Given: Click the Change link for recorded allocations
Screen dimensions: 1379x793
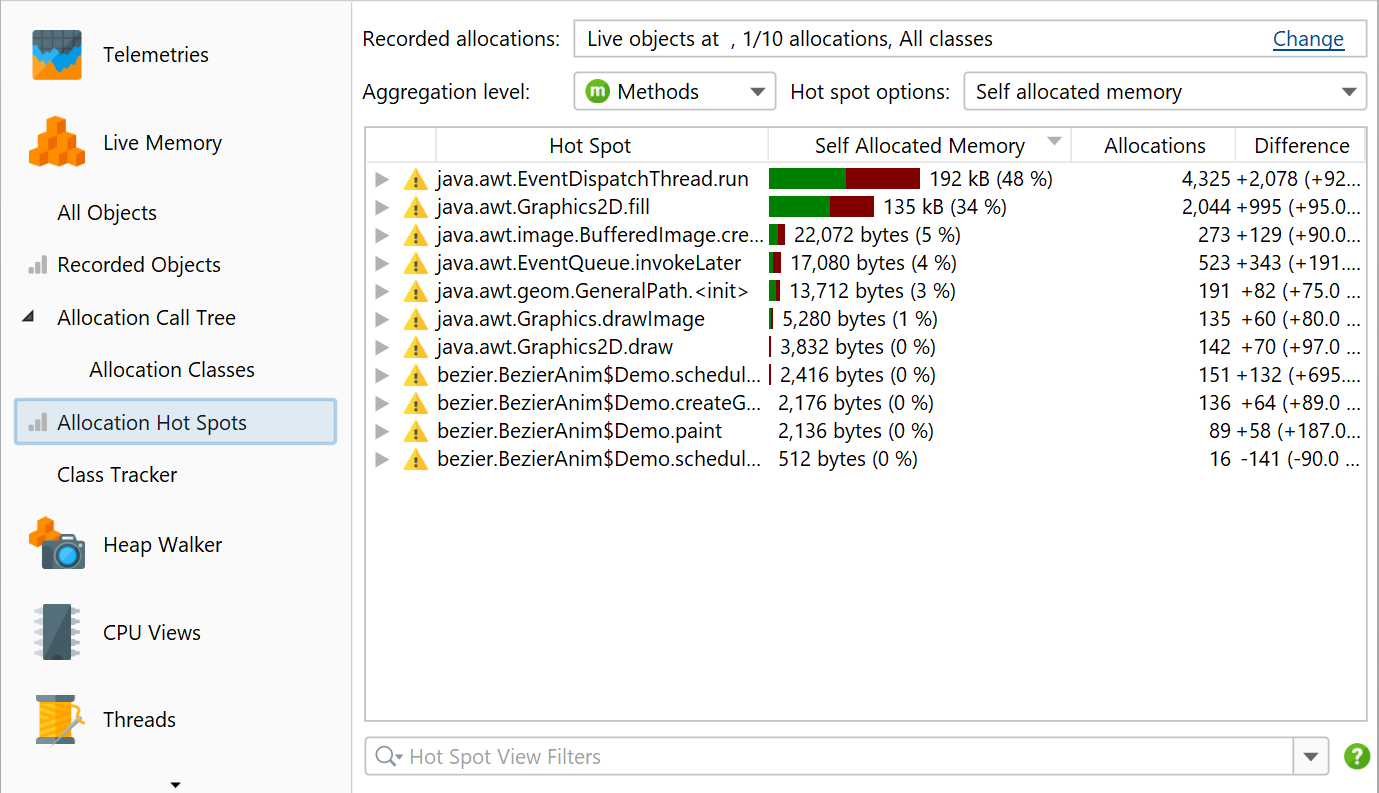Looking at the screenshot, I should point(1308,39).
